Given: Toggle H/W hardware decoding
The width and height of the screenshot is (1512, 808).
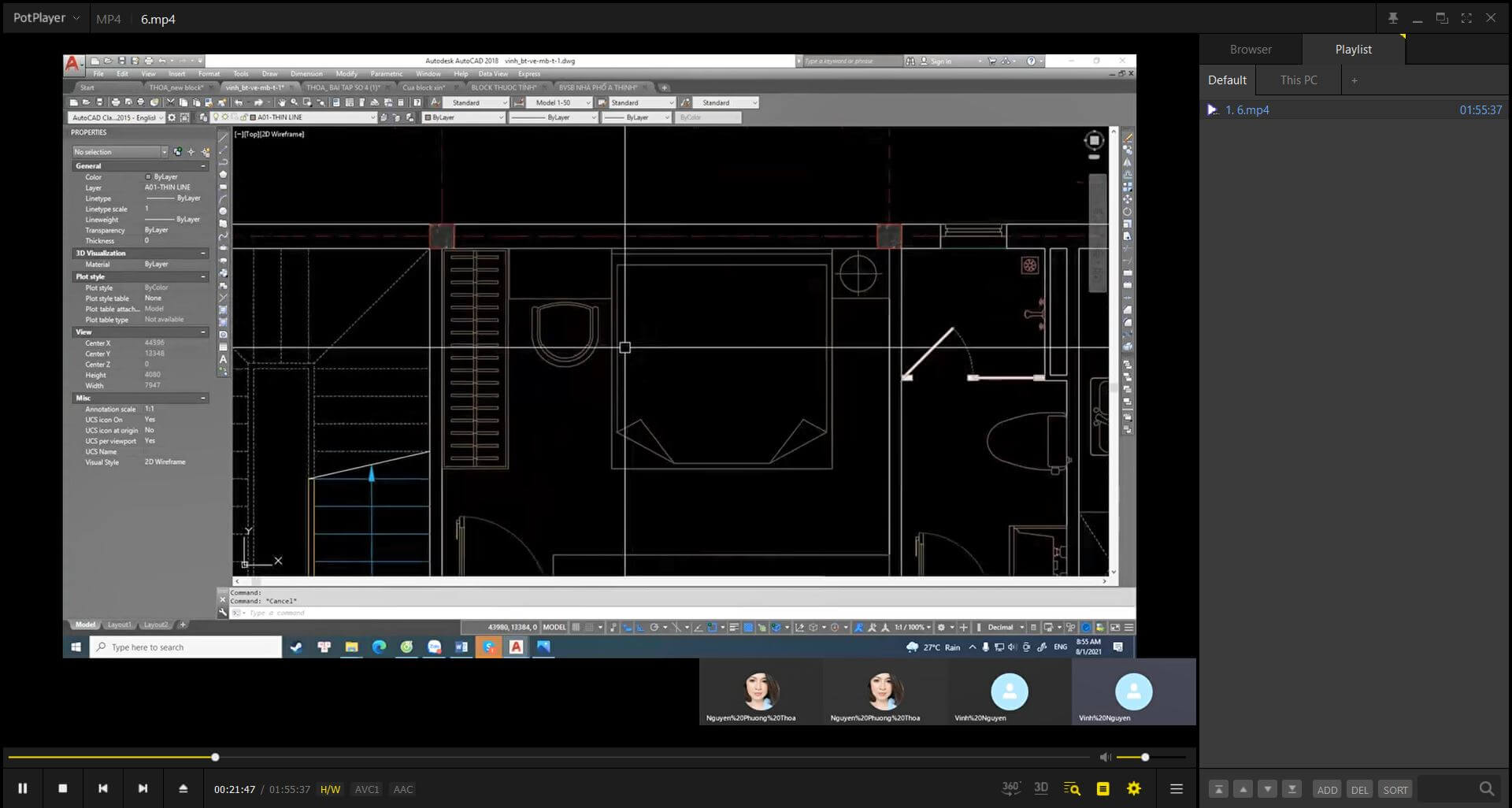Looking at the screenshot, I should point(330,788).
